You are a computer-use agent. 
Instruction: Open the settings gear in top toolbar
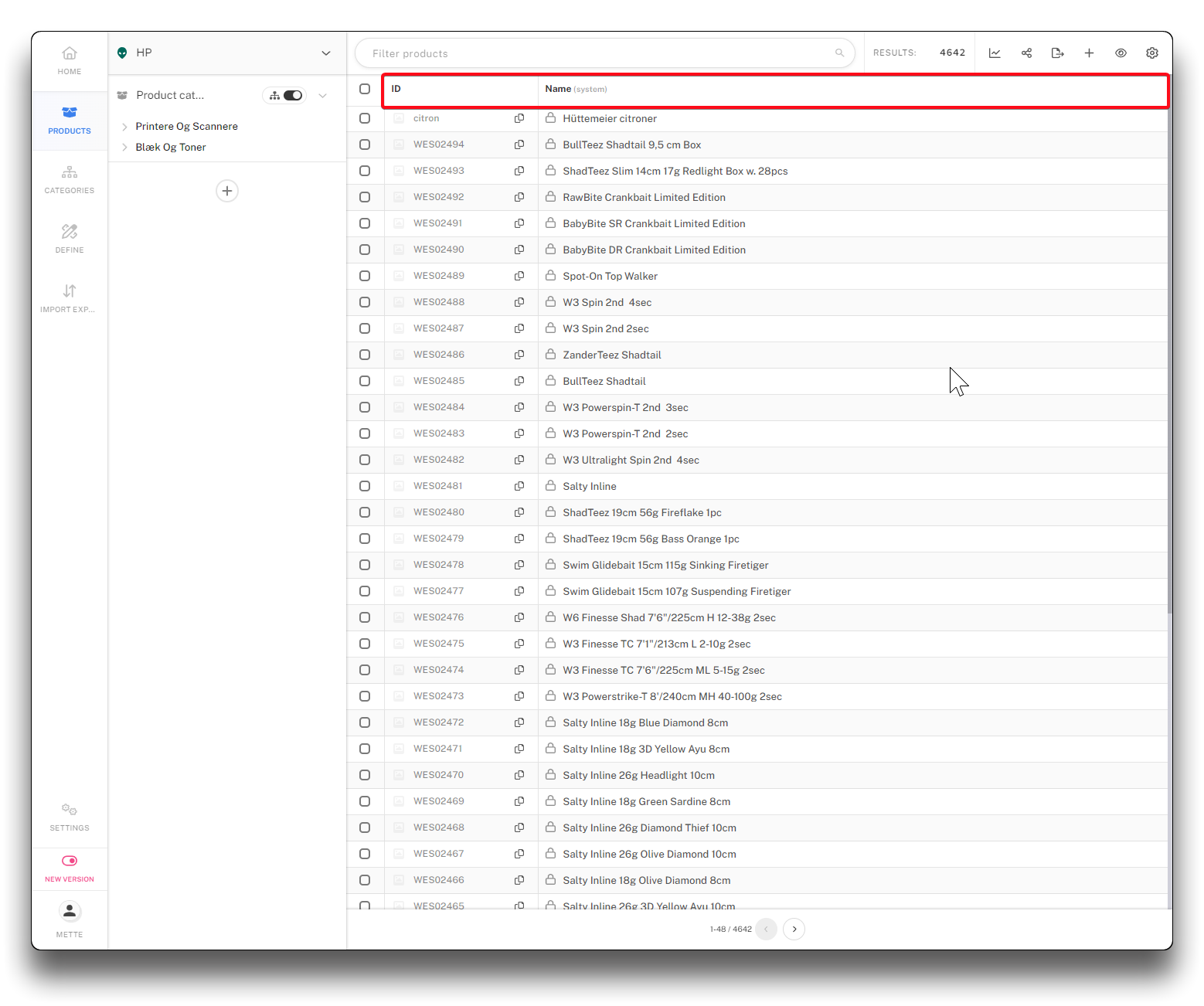coord(1151,53)
